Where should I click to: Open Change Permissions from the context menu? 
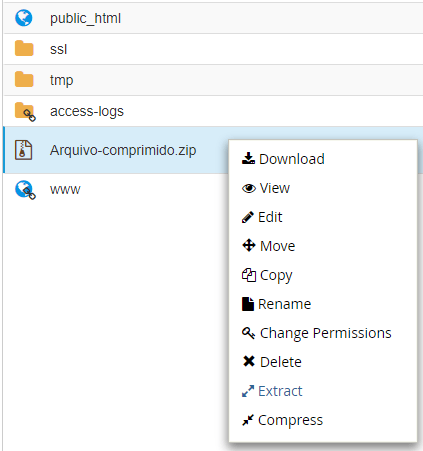317,333
